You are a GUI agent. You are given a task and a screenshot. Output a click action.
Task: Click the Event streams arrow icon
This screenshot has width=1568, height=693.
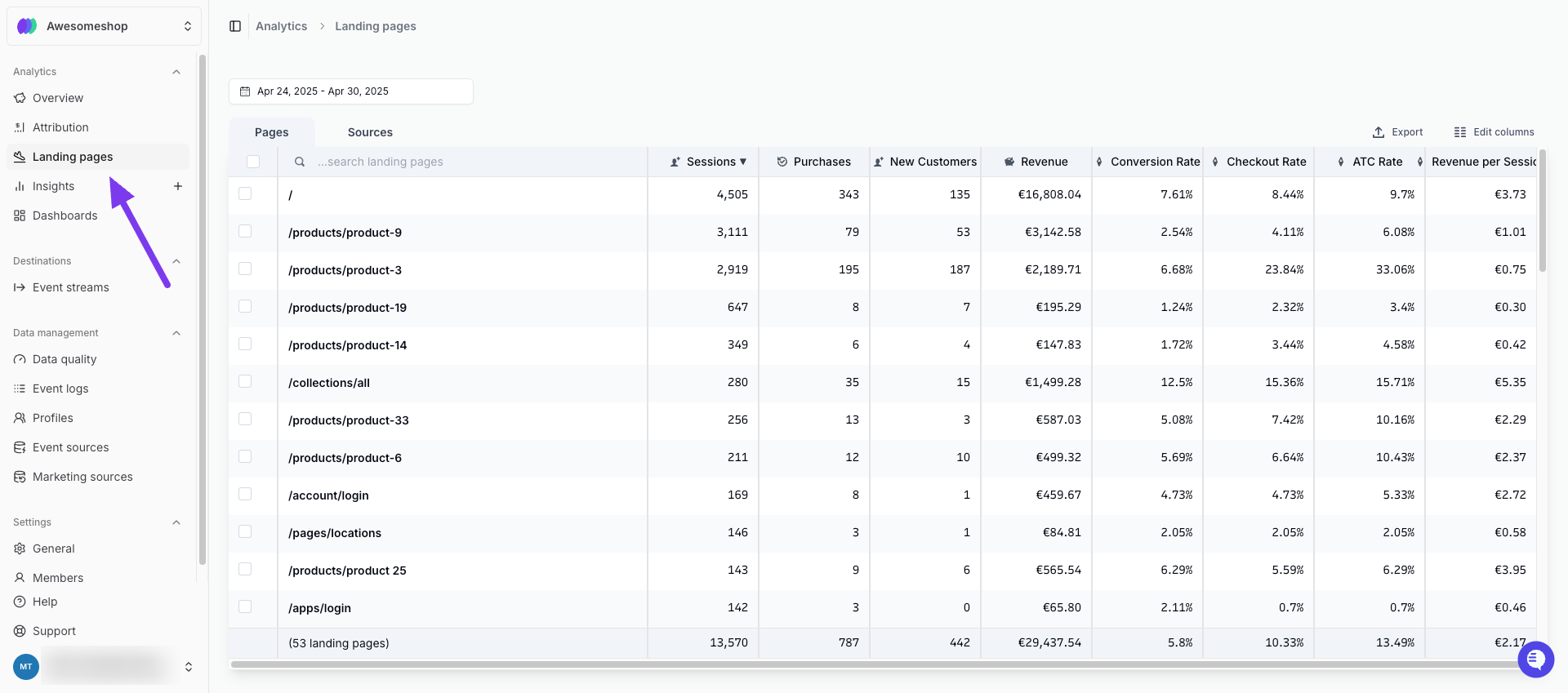tap(20, 287)
